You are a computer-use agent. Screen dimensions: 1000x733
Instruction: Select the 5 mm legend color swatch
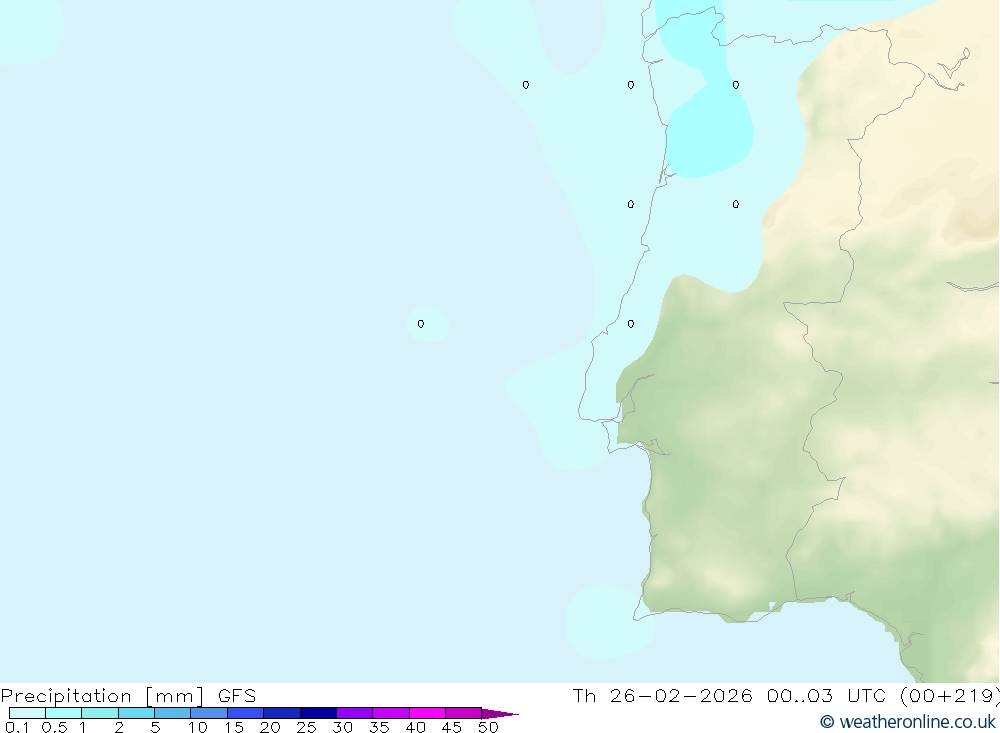click(x=173, y=713)
